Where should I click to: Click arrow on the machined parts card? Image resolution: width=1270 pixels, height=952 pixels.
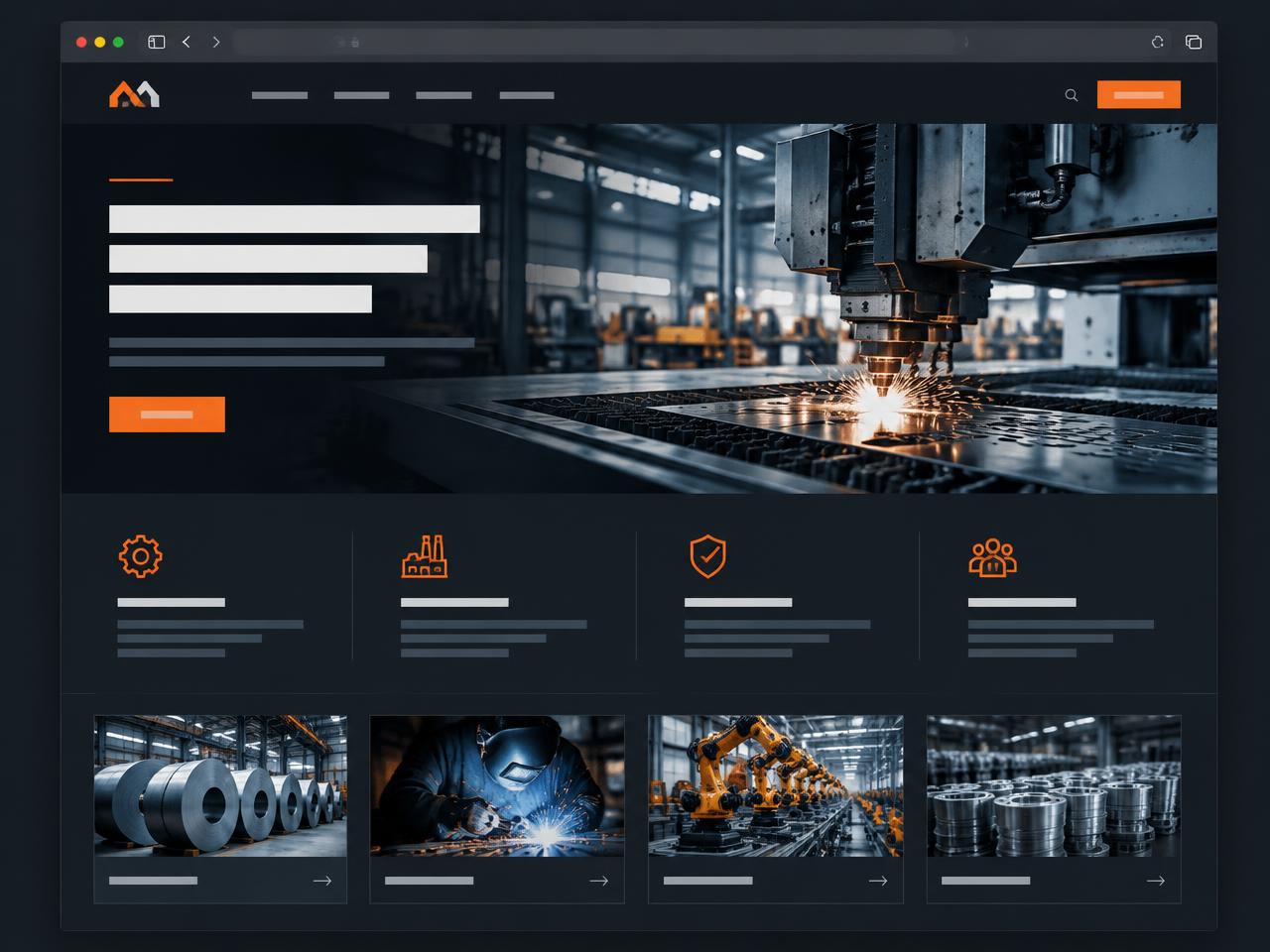[1156, 881]
